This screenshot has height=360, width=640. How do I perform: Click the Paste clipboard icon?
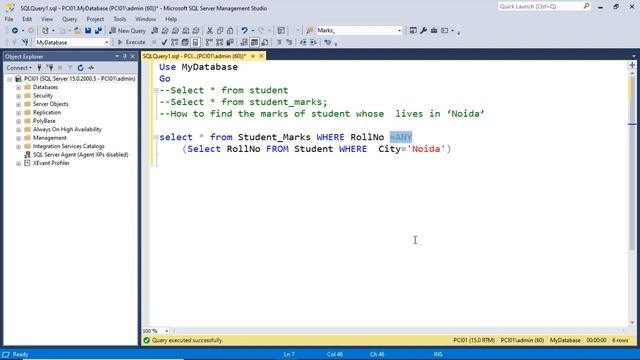pos(230,31)
